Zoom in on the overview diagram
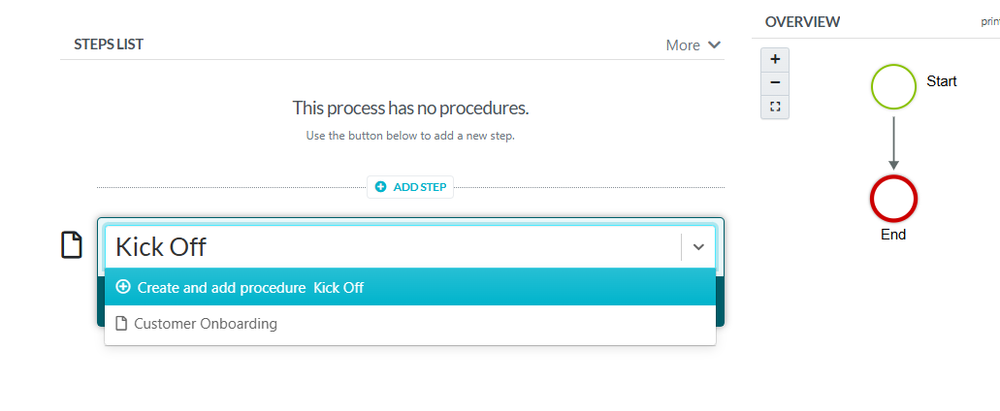Image resolution: width=1000 pixels, height=411 pixels. click(x=775, y=59)
